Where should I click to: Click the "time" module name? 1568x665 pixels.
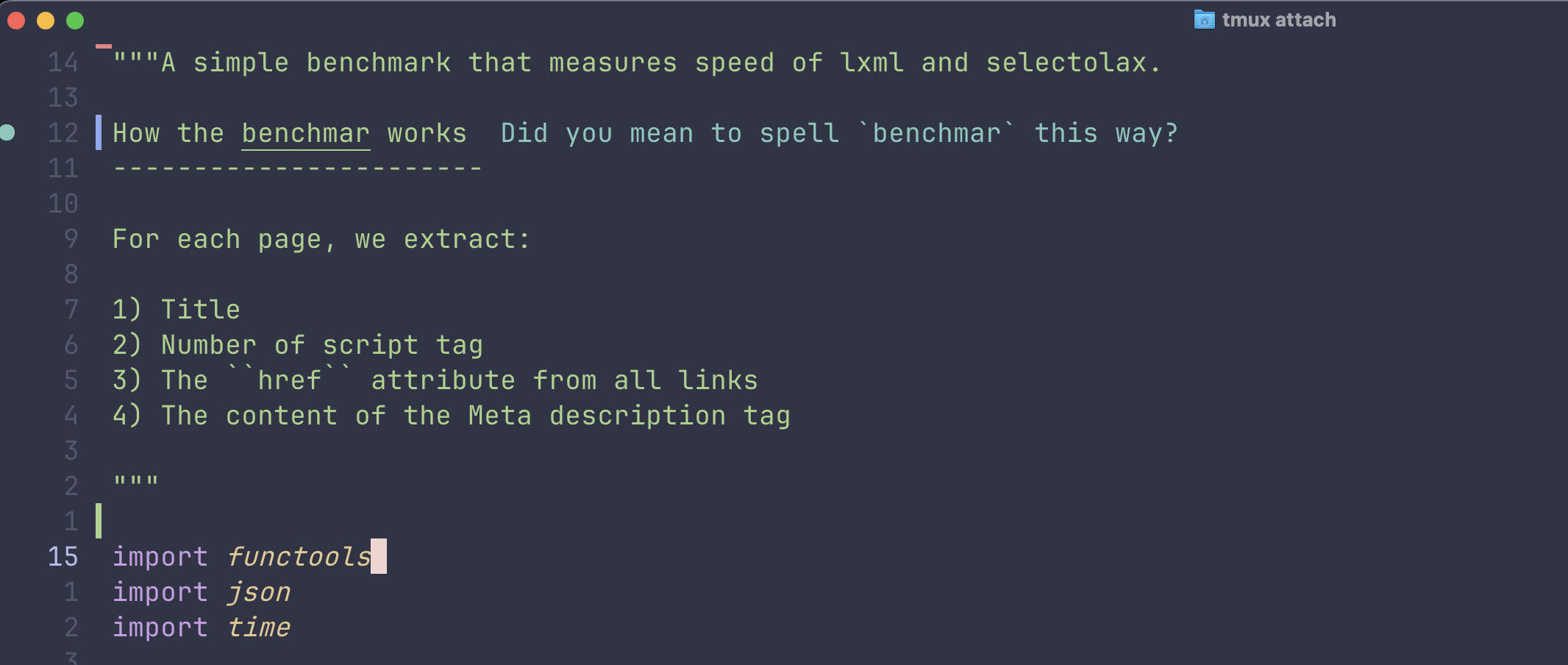pyautogui.click(x=258, y=627)
